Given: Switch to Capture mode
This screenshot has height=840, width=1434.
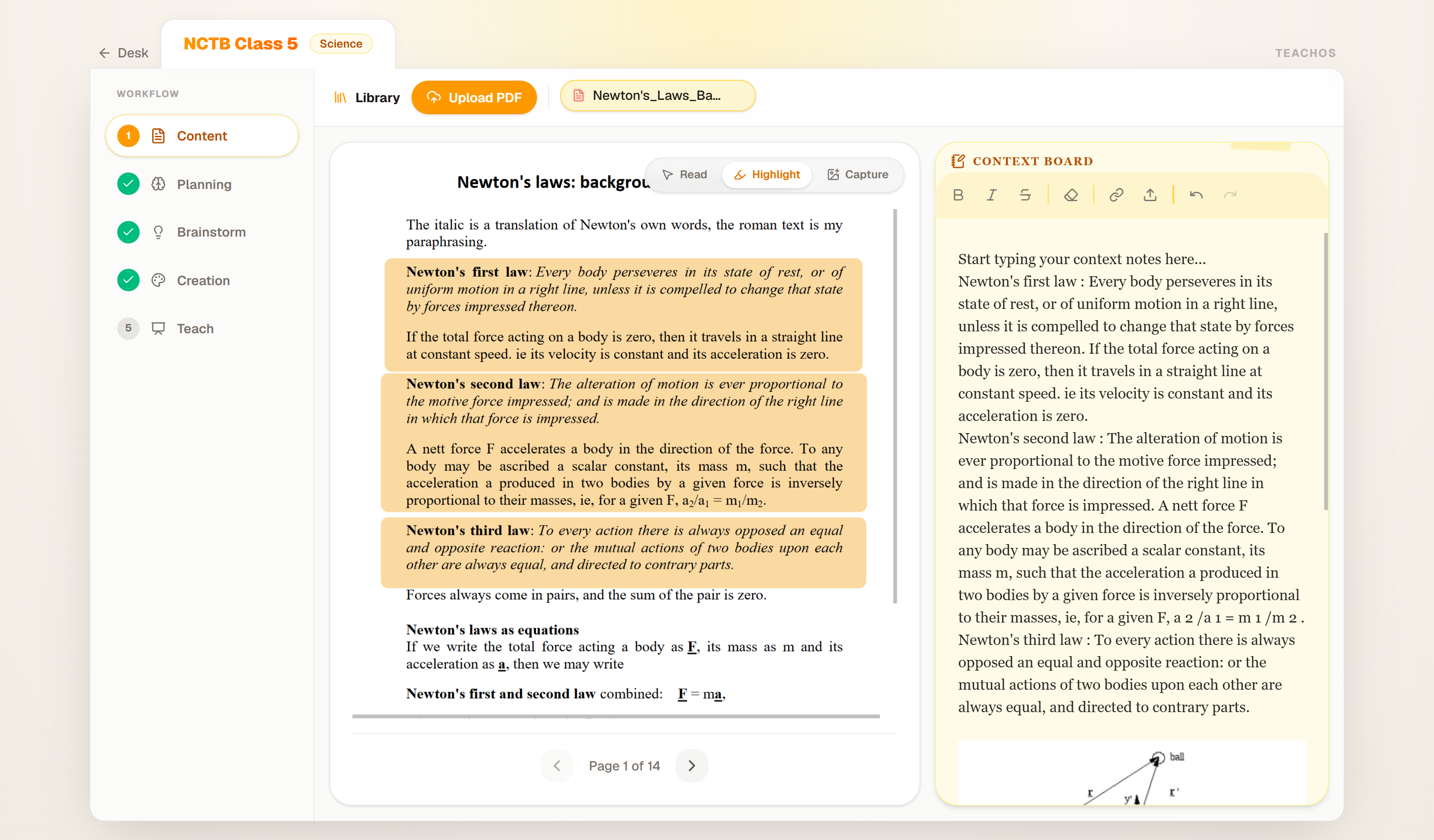Looking at the screenshot, I should 857,175.
